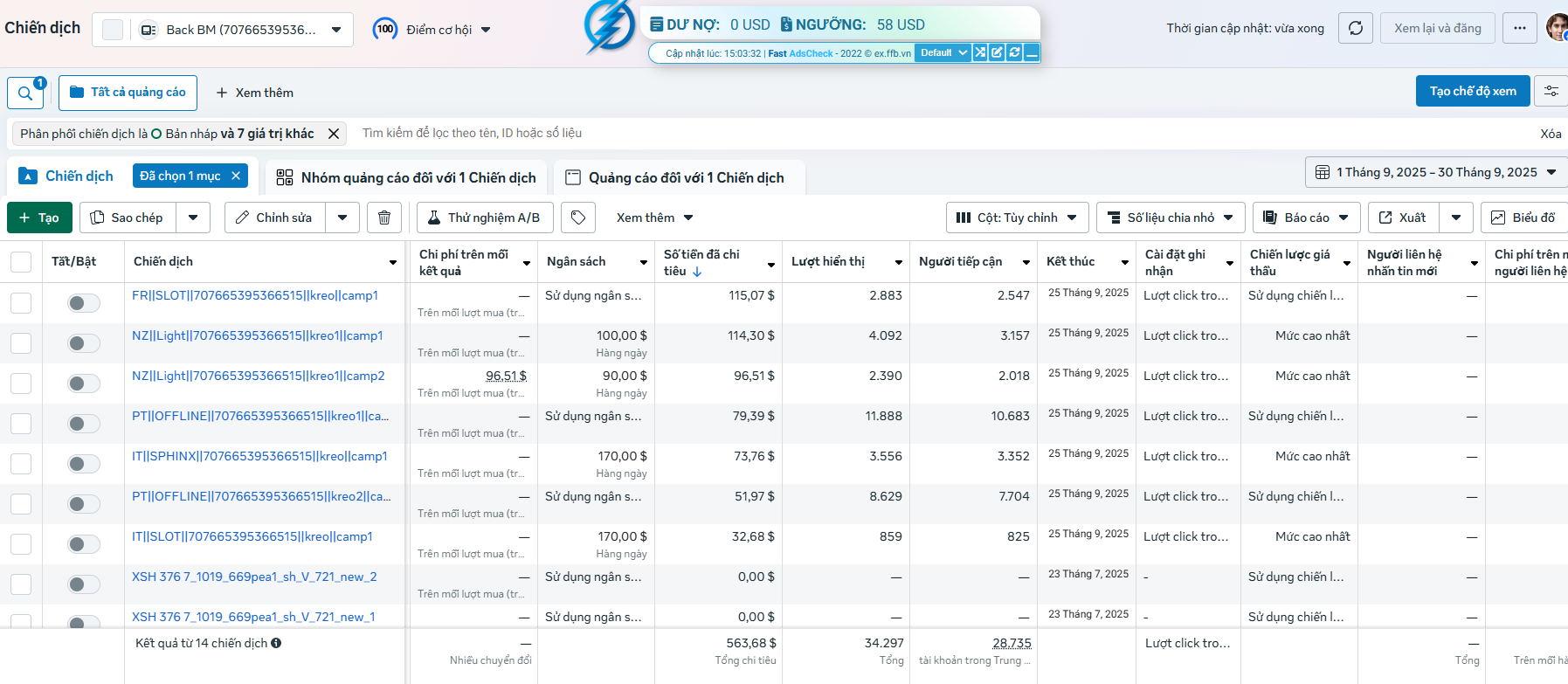Click the underlined total reach '28.735'

coord(1012,643)
